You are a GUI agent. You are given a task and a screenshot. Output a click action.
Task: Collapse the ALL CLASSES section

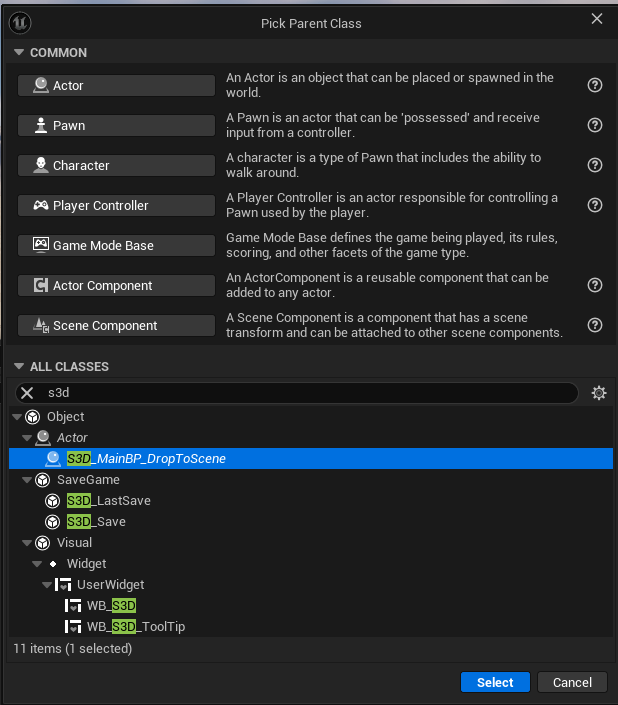tap(19, 366)
